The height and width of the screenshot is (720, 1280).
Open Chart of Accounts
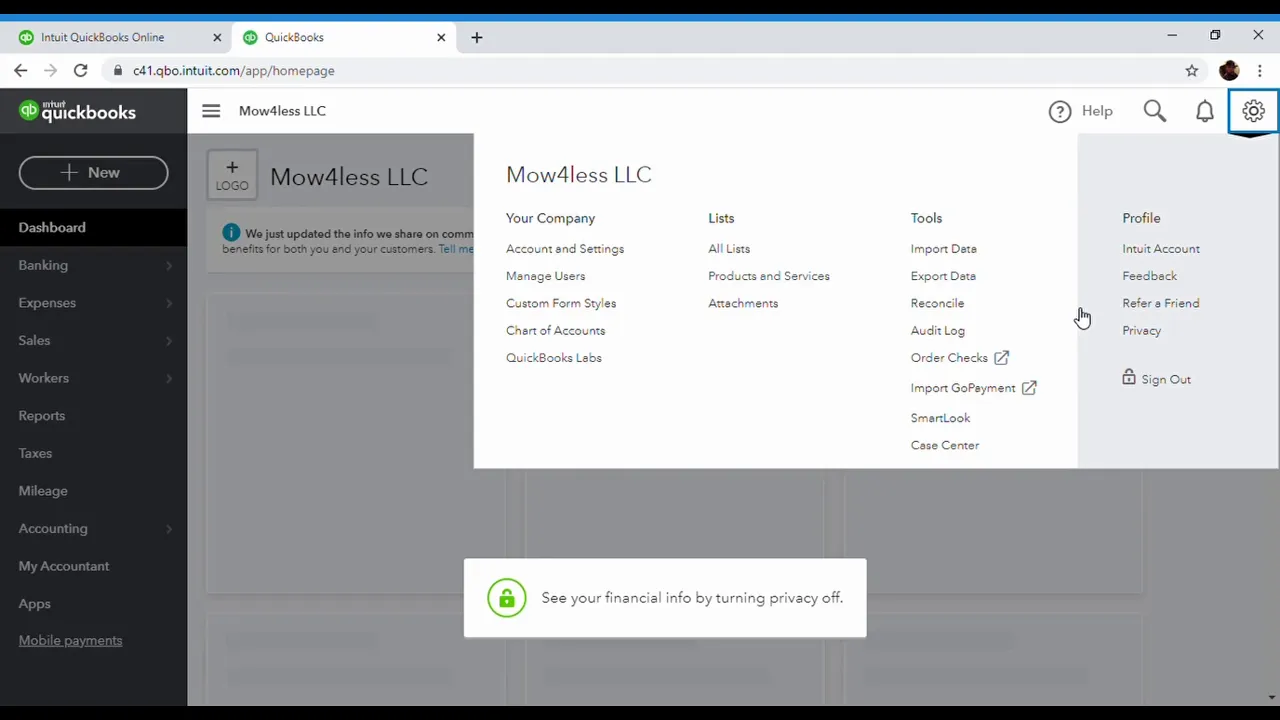pyautogui.click(x=555, y=330)
